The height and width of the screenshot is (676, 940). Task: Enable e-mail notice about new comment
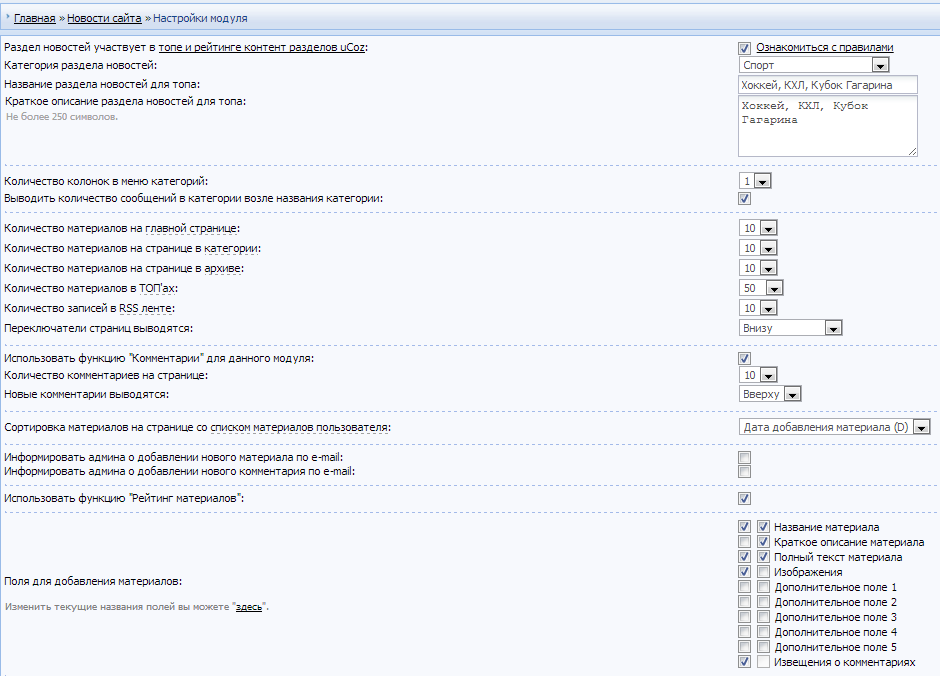(x=744, y=471)
